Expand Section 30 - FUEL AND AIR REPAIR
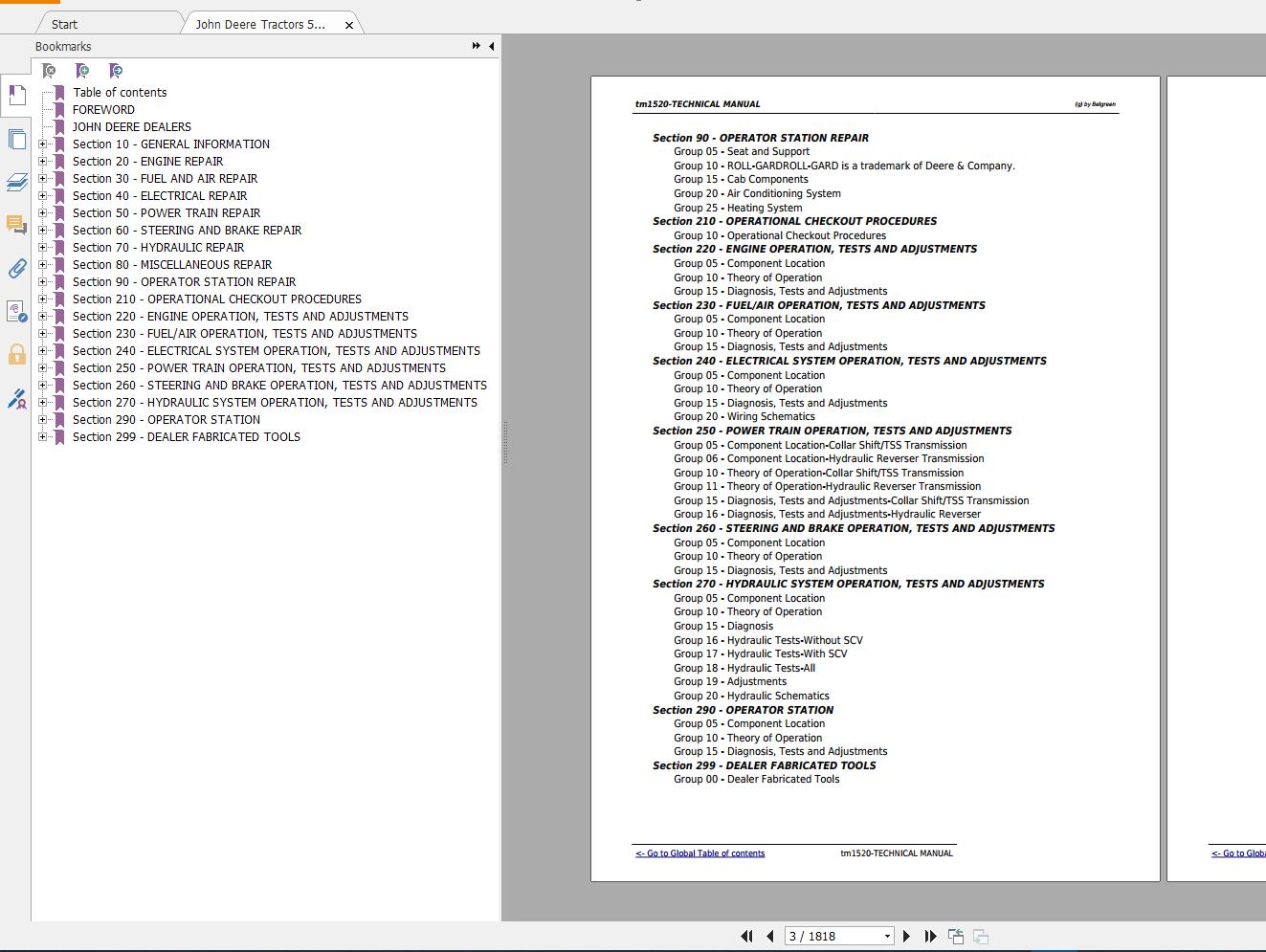1266x952 pixels. pyautogui.click(x=42, y=179)
